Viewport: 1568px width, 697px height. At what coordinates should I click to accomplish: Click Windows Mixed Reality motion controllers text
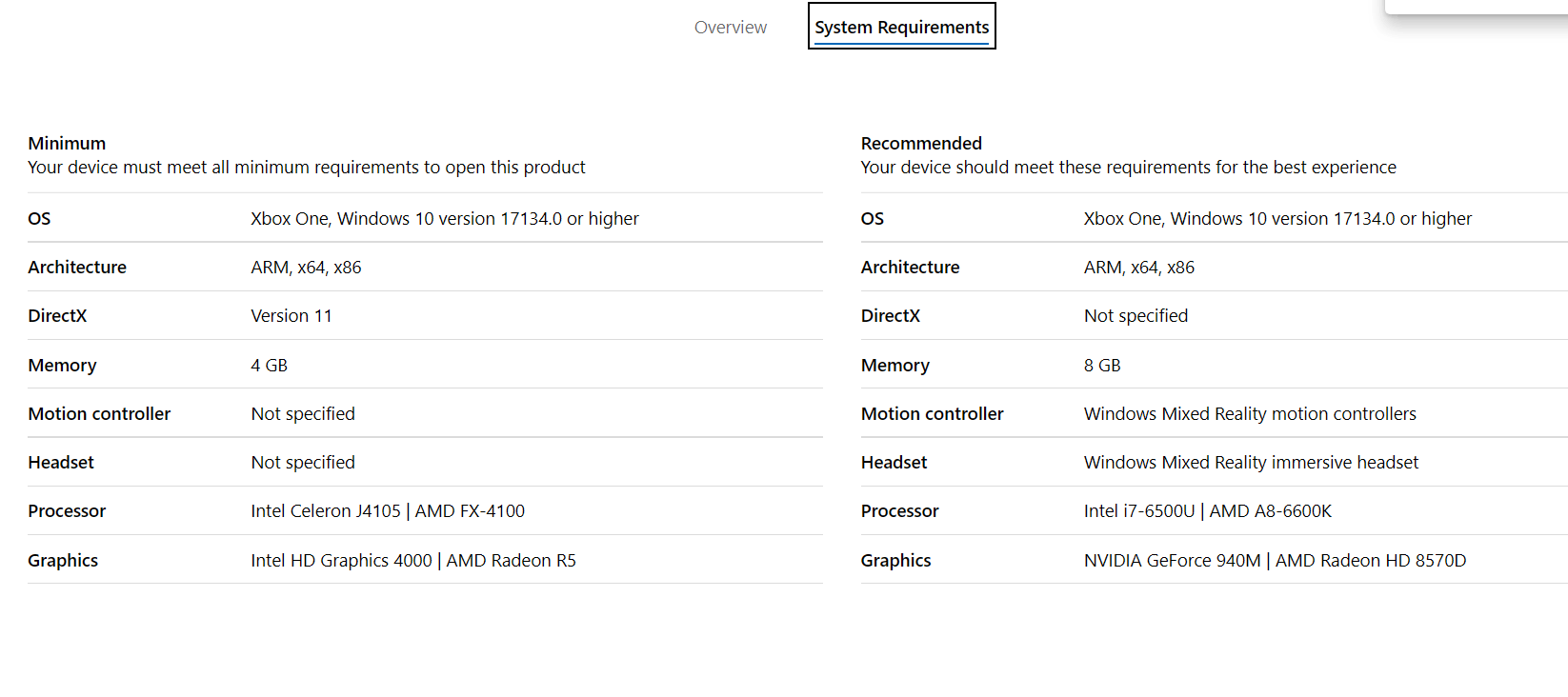pos(1250,414)
